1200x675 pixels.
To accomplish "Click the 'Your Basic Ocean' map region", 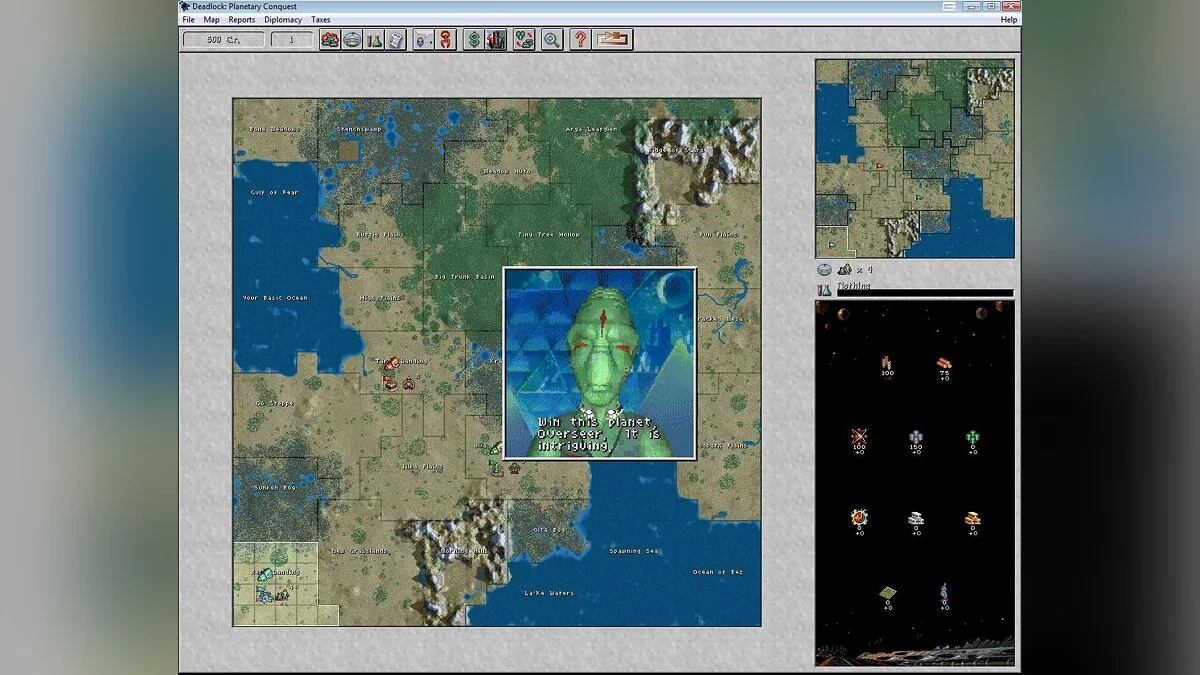I will 275,297.
